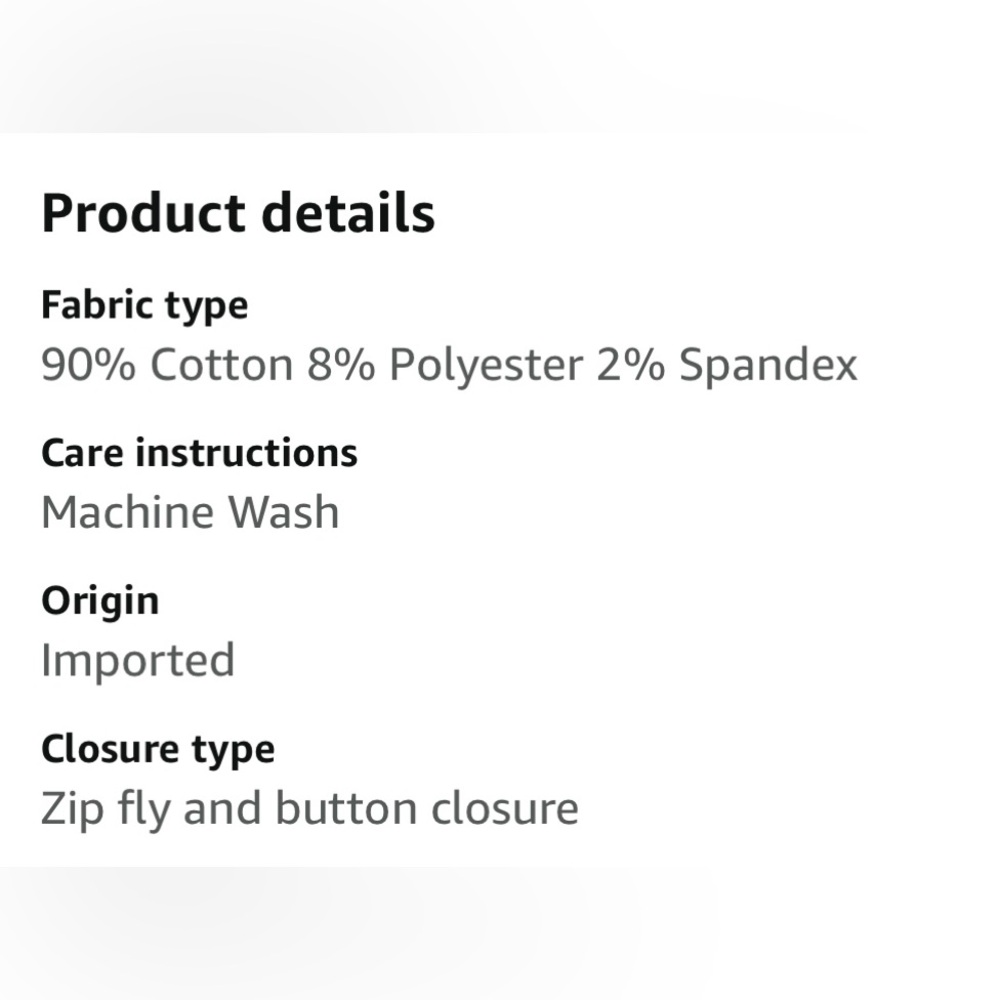Select the Origin label
Screen dimensions: 1000x1000
100,601
